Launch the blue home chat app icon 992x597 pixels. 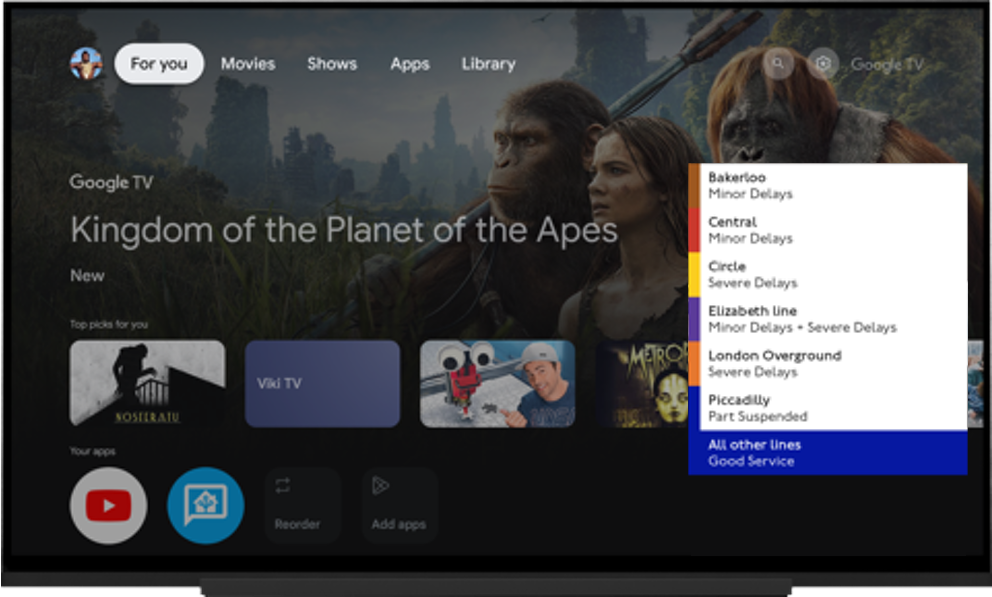[x=206, y=505]
